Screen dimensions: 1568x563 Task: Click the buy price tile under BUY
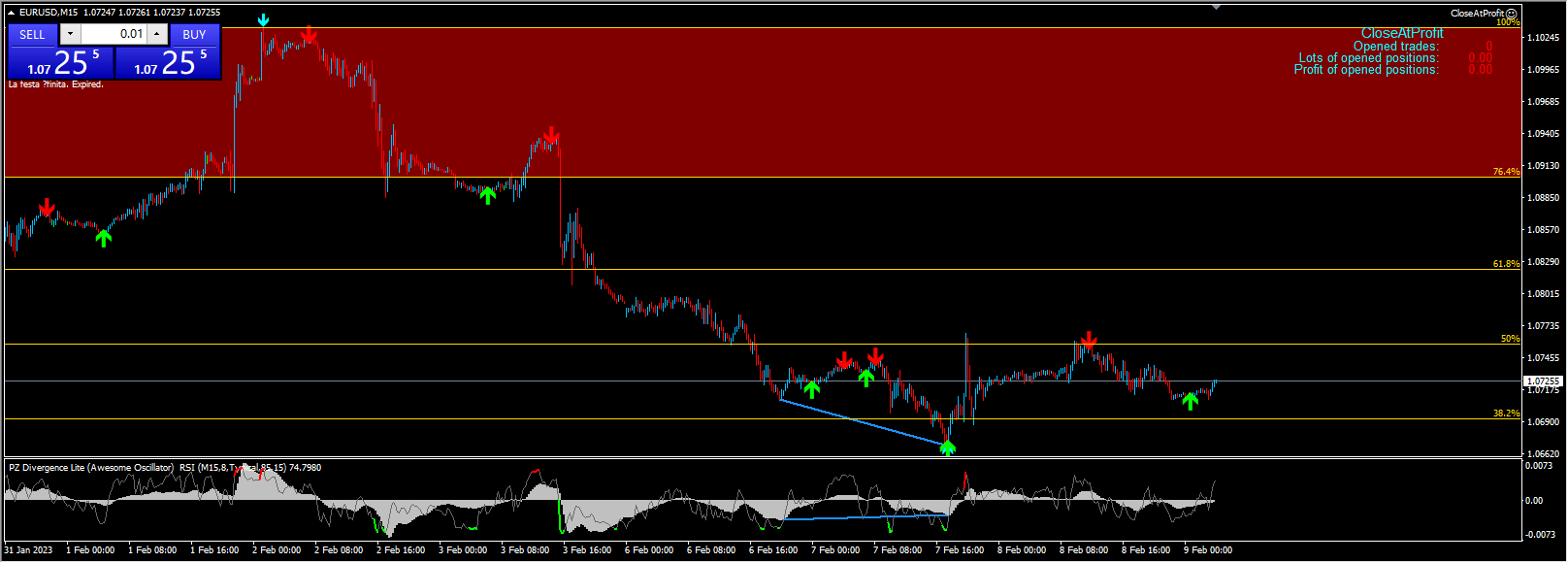point(168,63)
